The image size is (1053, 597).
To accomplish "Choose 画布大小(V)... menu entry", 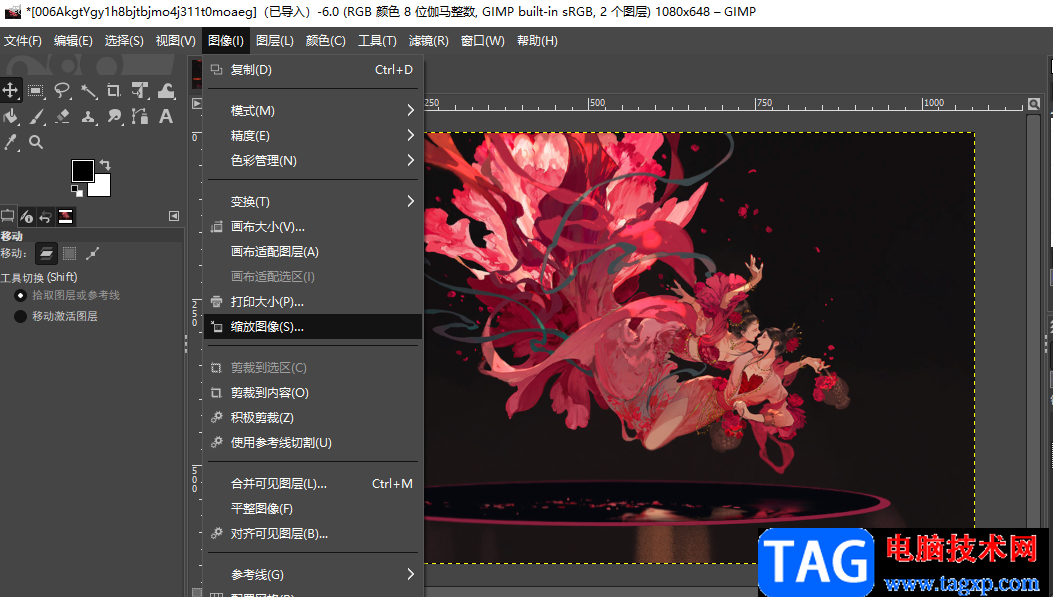I will (x=313, y=227).
